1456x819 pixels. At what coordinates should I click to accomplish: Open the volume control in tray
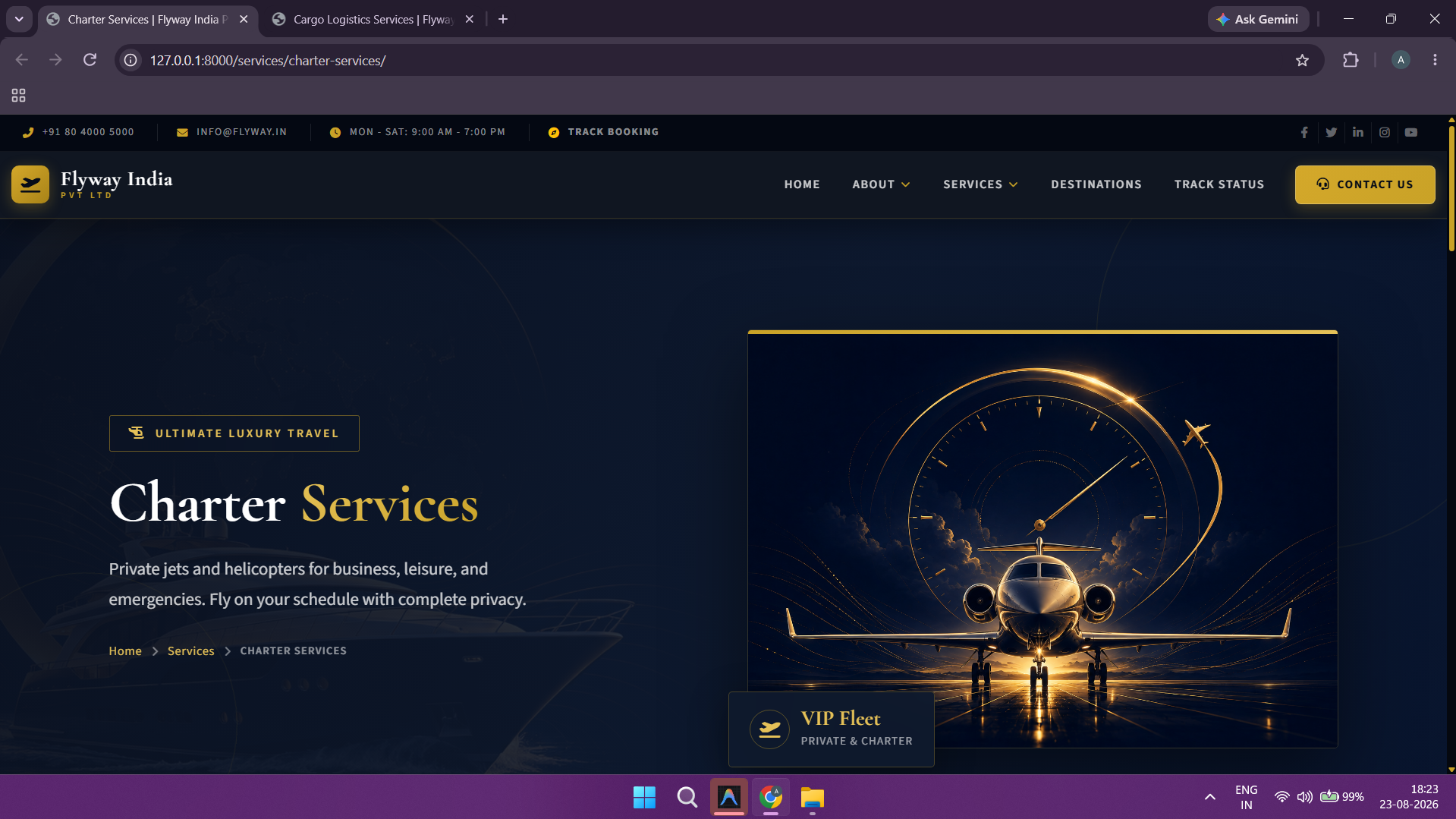(1304, 797)
